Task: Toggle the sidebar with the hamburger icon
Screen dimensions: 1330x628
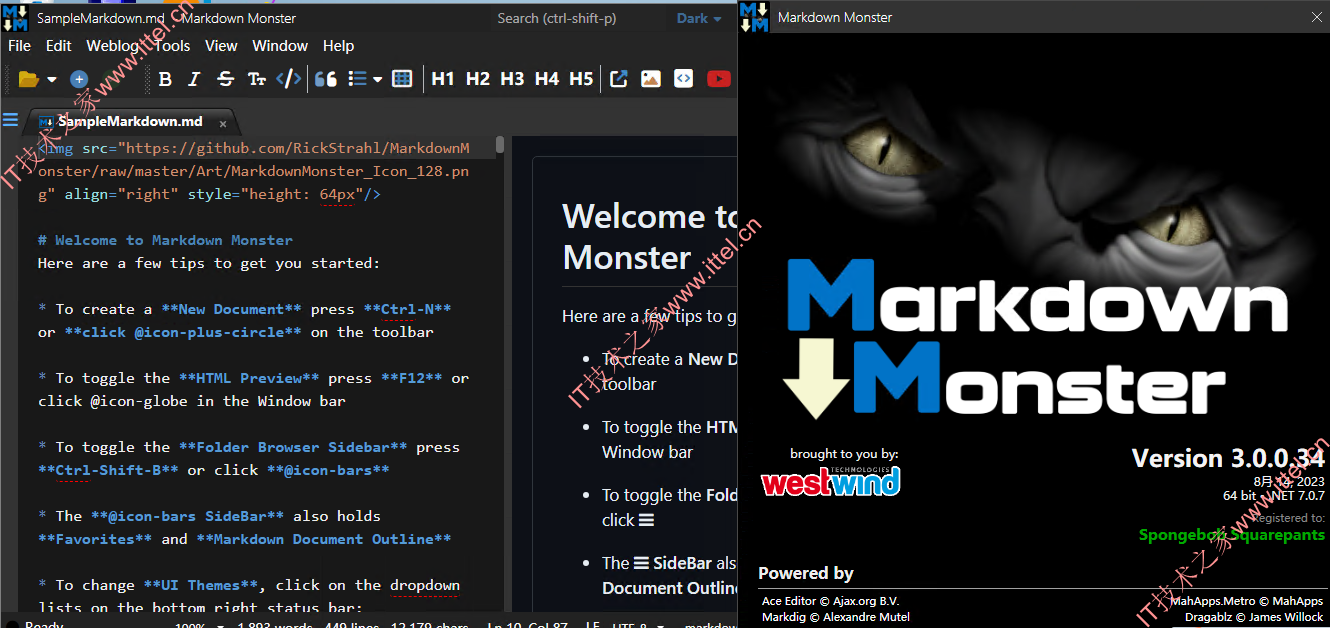Action: pyautogui.click(x=11, y=121)
